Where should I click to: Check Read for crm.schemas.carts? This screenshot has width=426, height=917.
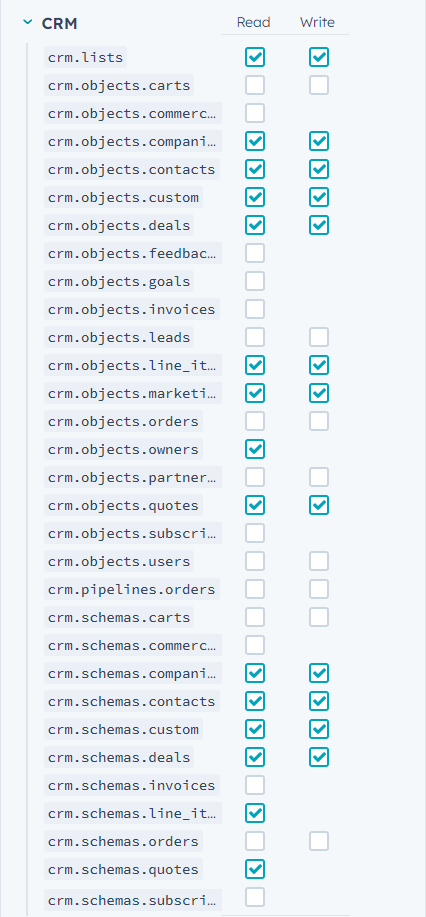click(255, 617)
